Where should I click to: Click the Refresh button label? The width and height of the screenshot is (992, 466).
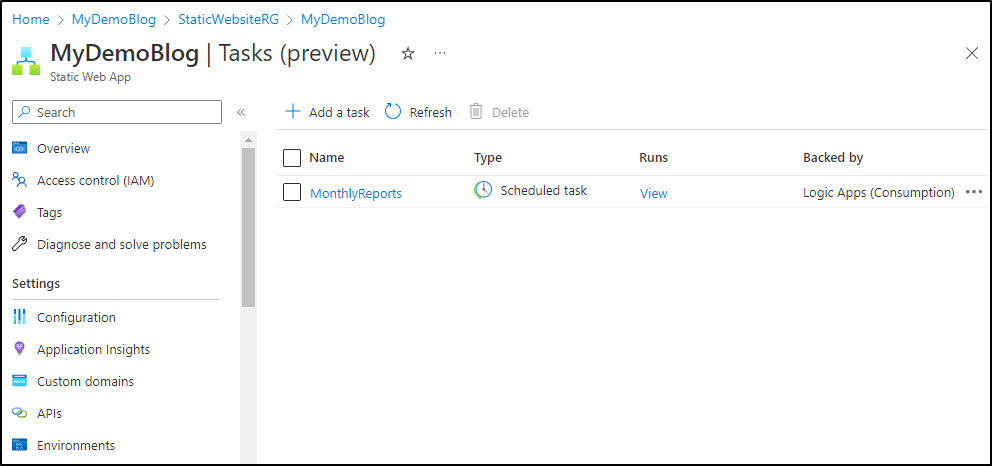click(430, 113)
